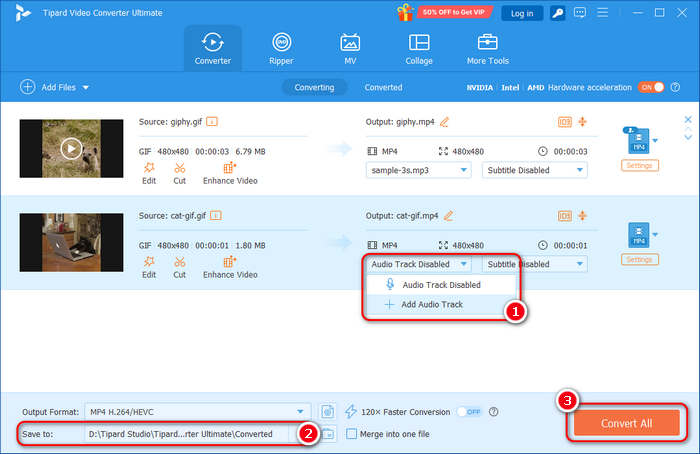
Task: Choose Audio Track Disabled menu option
Action: pos(441,285)
